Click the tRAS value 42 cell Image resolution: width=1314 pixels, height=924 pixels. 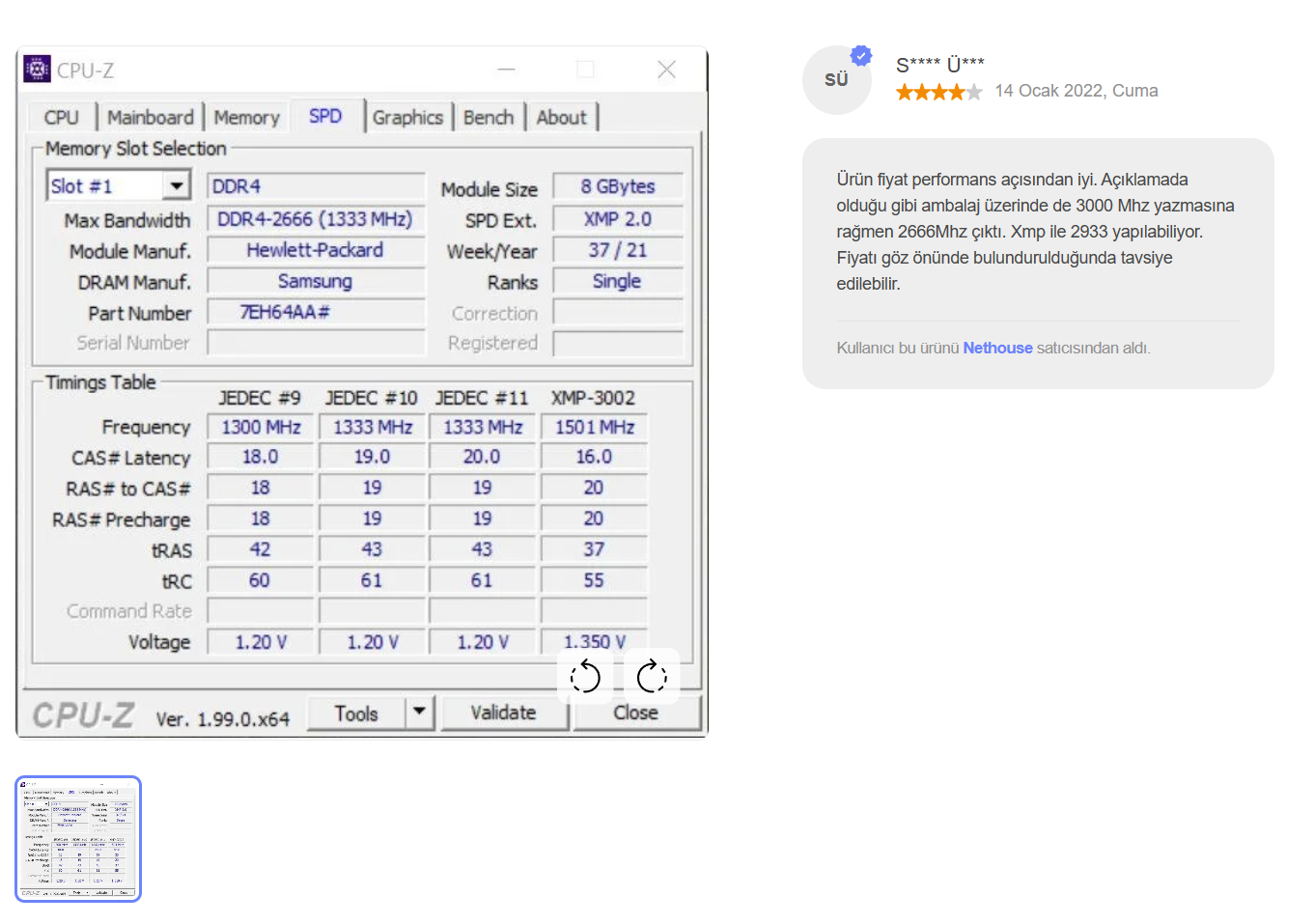point(261,549)
